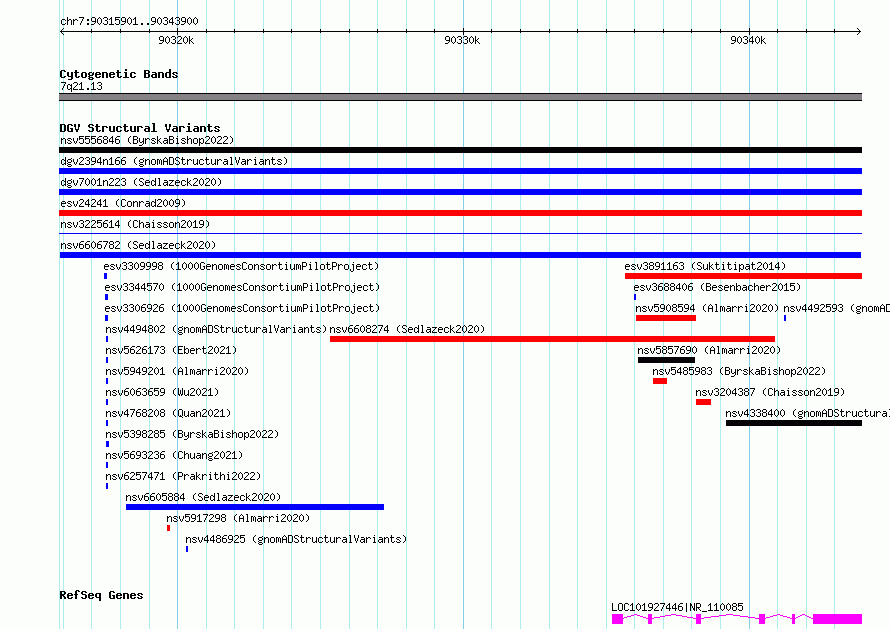This screenshot has width=890, height=629.
Task: Click nsv6605884 (Sedlazeck2020) label
Action: (x=203, y=497)
